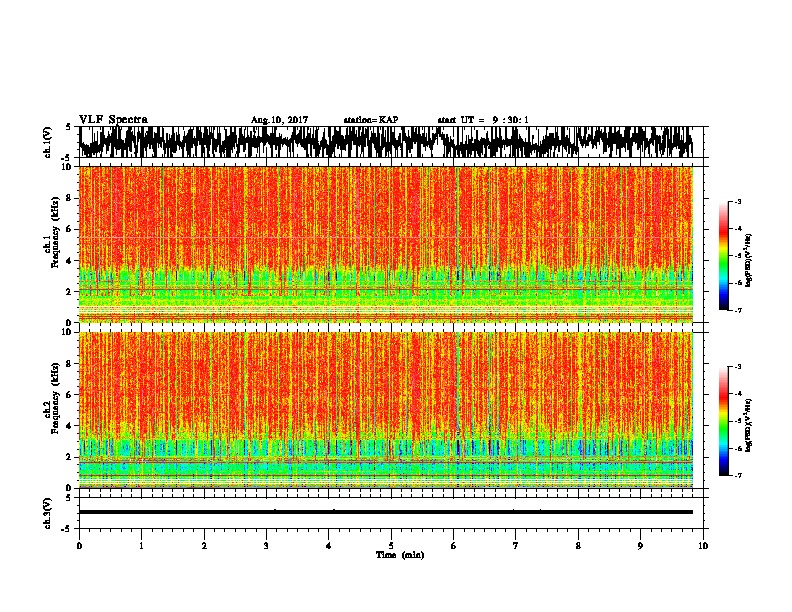Screen dimensions: 792x612
Task: Click the ch.1 spectrogram panel
Action: (386, 244)
